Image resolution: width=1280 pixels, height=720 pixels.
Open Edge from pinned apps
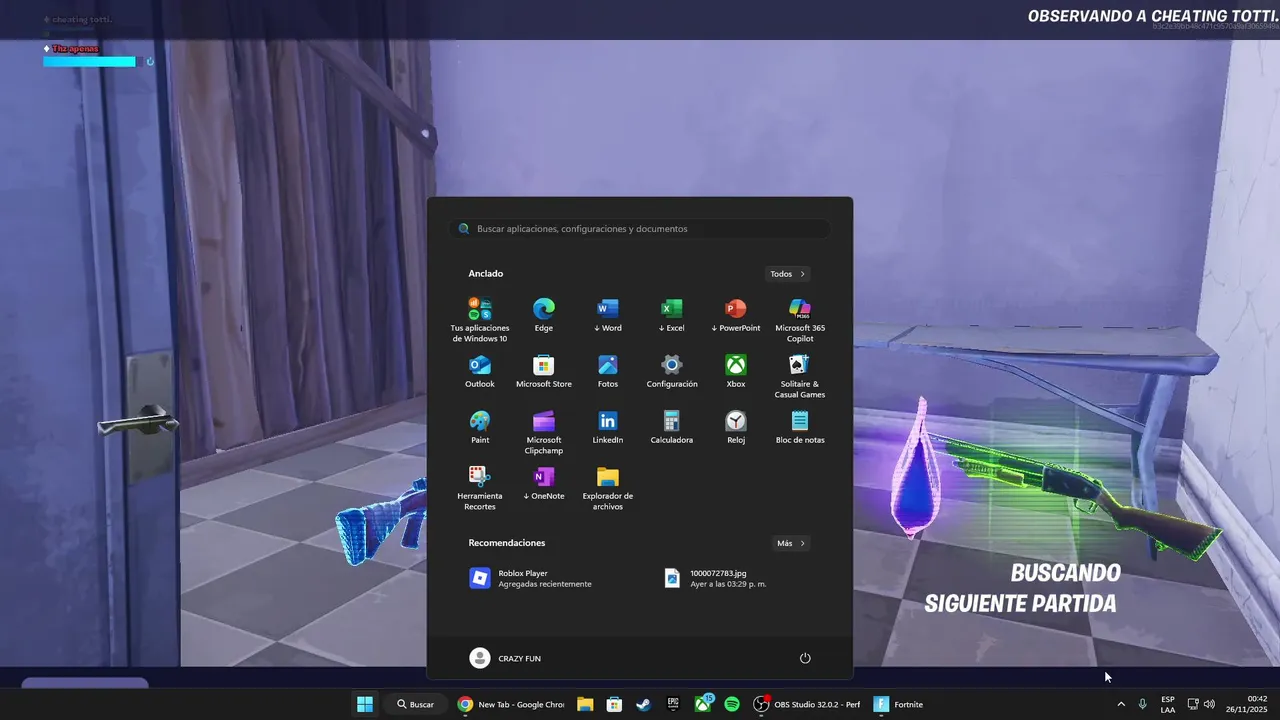tap(543, 315)
